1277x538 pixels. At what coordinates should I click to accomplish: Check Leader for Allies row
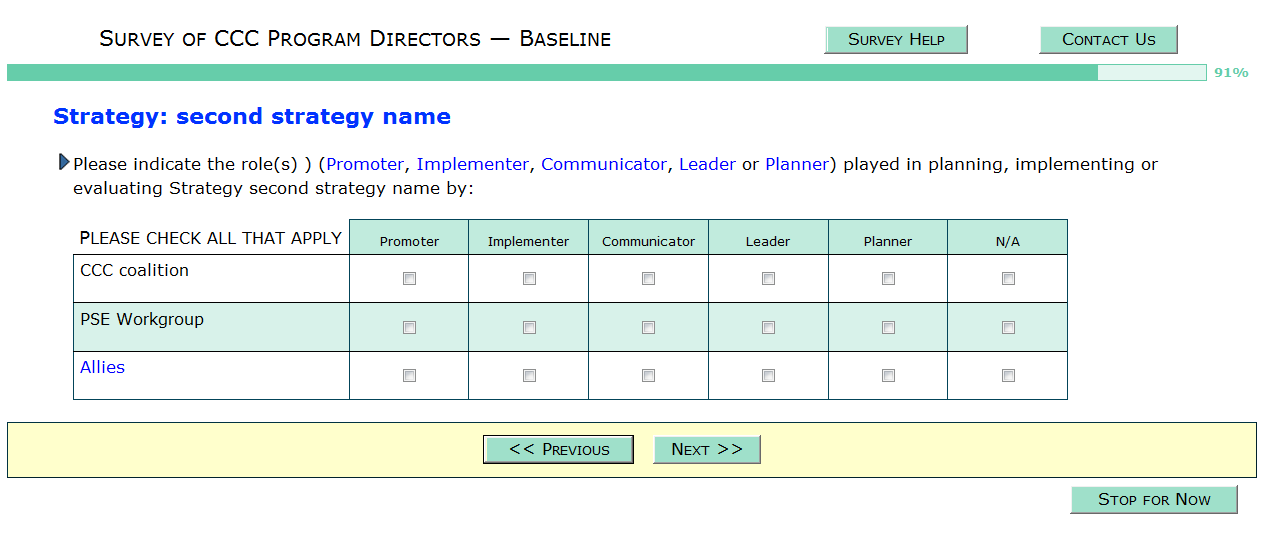point(768,376)
